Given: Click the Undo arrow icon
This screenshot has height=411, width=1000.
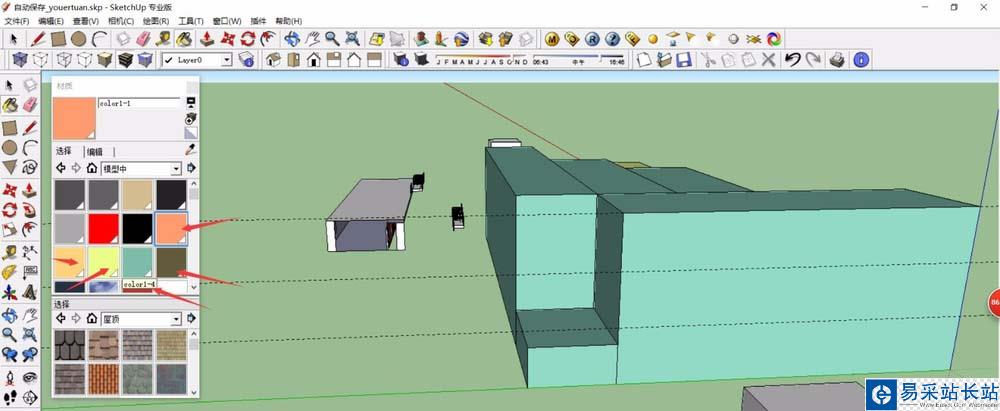Looking at the screenshot, I should pyautogui.click(x=792, y=60).
